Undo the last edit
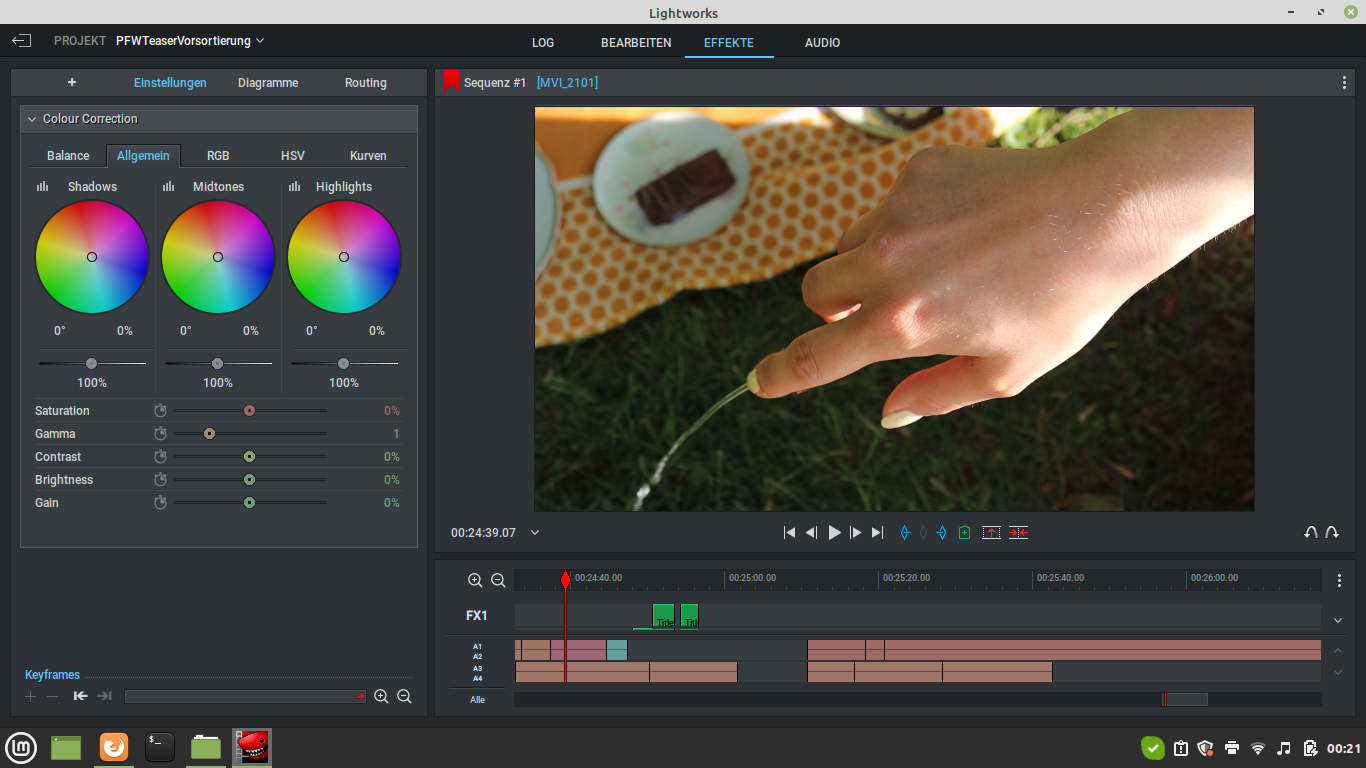Viewport: 1366px width, 768px height. [x=1310, y=533]
